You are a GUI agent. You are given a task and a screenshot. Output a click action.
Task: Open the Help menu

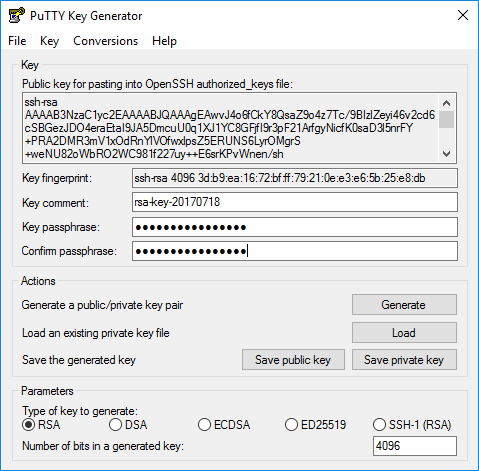pyautogui.click(x=164, y=41)
